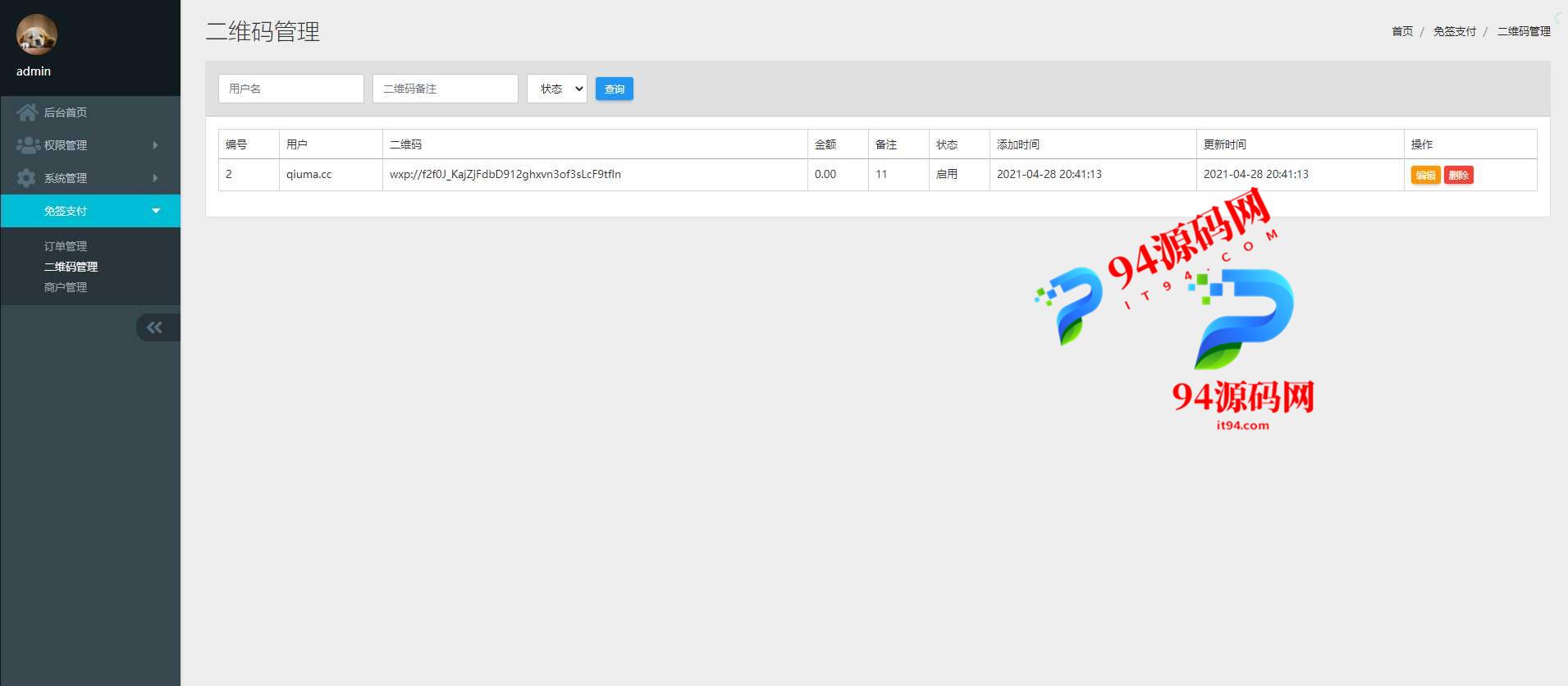Screen dimensions: 1568x686
Task: Select the wxp:// QR code string cell
Action: click(595, 175)
